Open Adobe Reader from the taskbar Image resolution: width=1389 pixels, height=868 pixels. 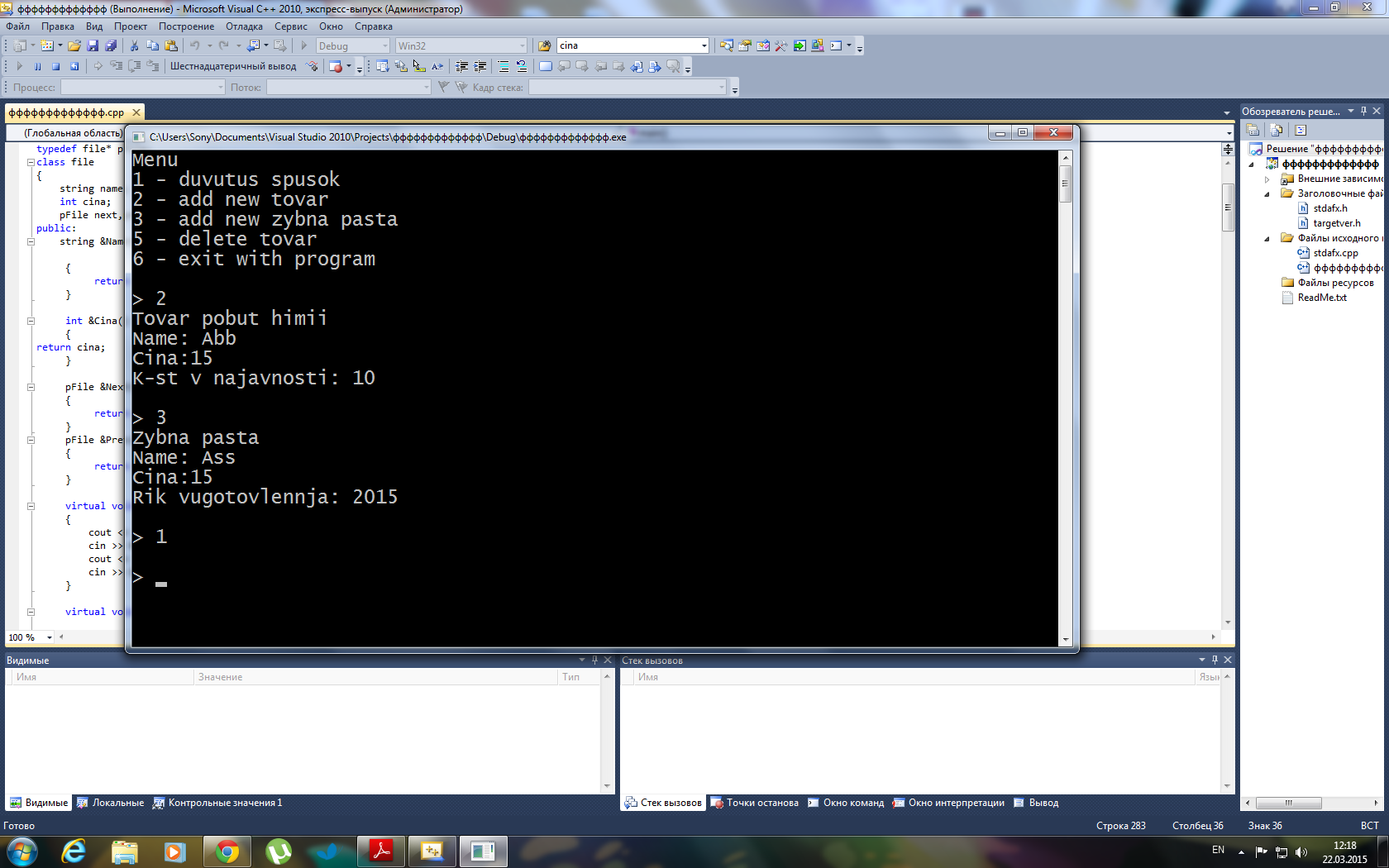381,851
